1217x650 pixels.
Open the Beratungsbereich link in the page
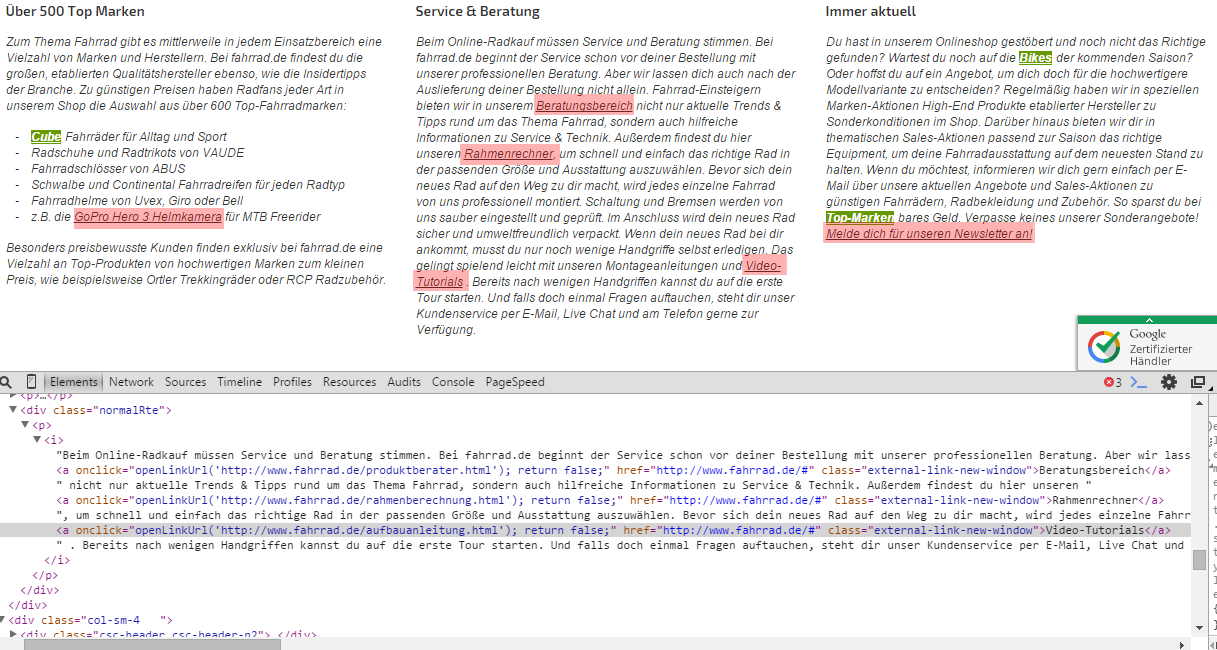584,105
